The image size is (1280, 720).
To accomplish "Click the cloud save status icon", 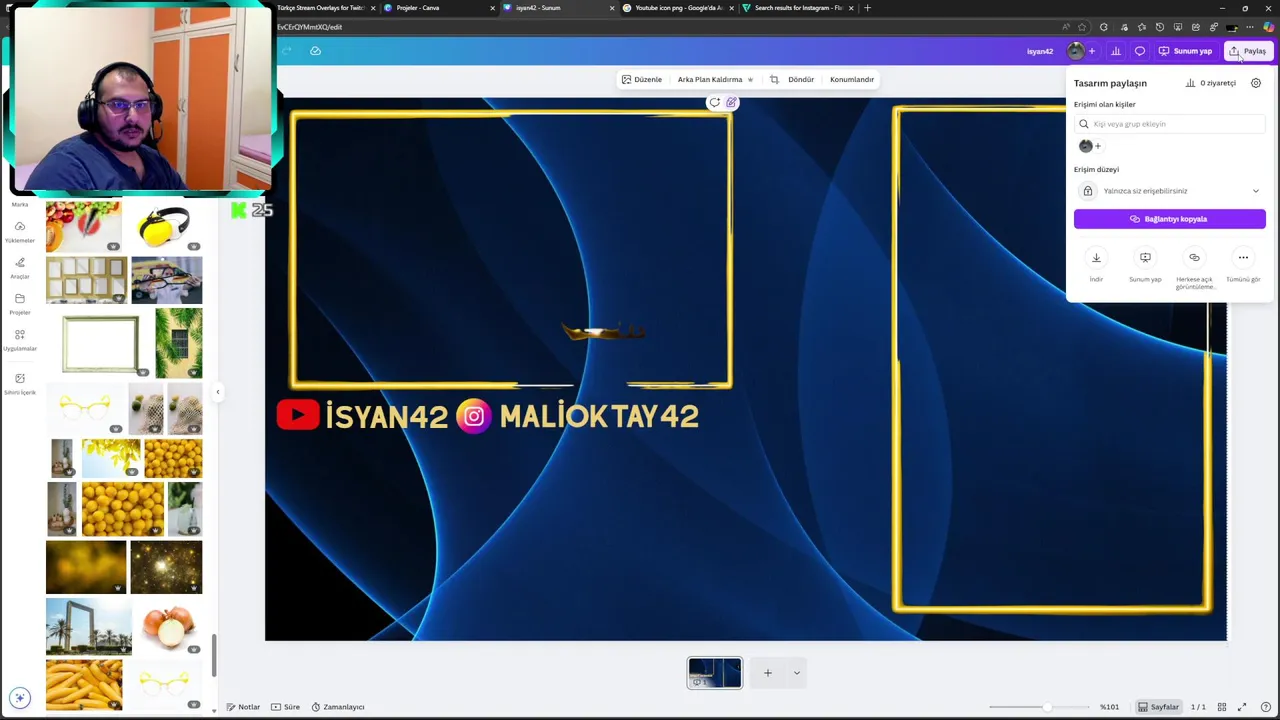I will coord(315,51).
